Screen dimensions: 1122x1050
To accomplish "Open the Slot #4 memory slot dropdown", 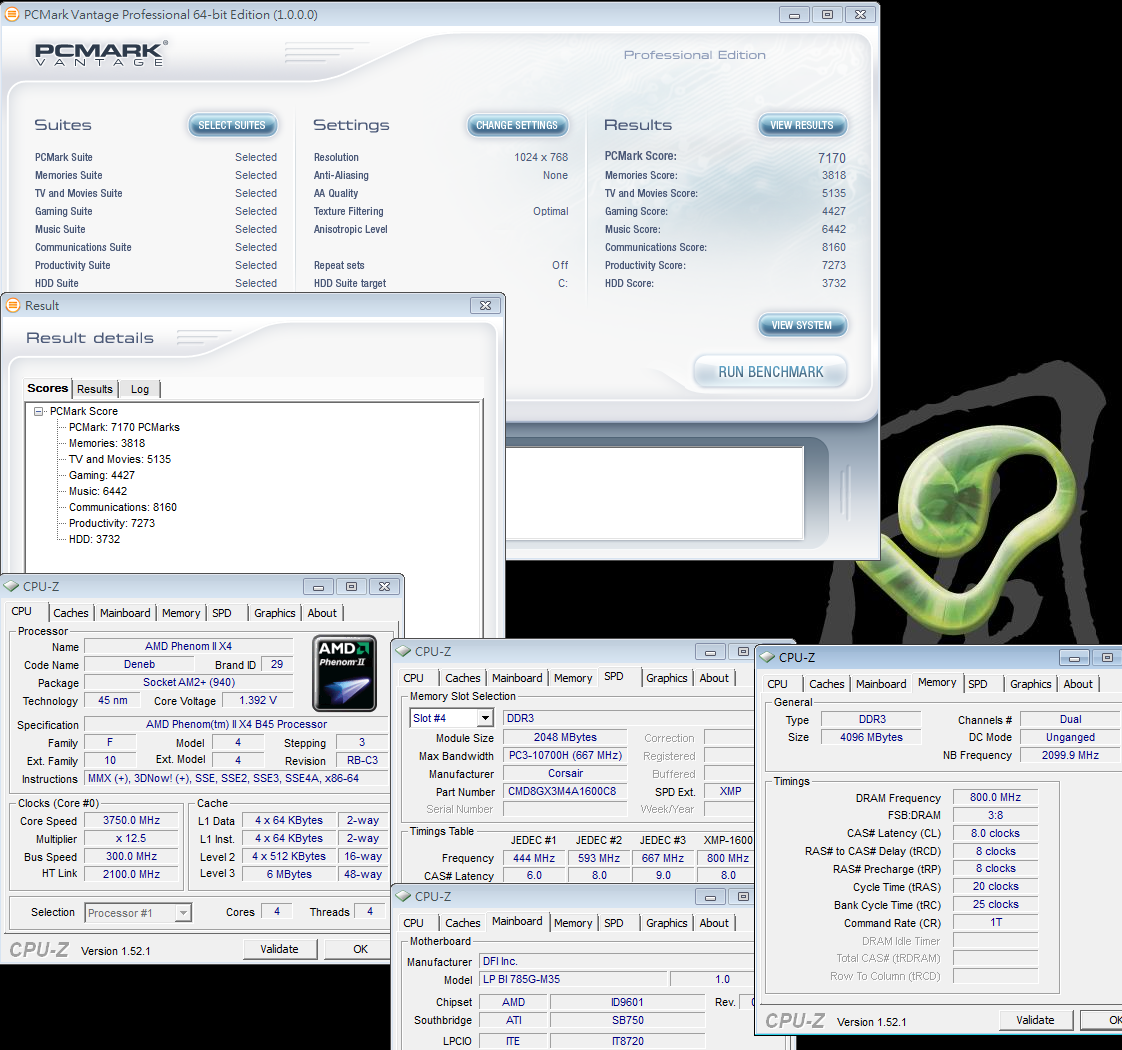I will [486, 718].
